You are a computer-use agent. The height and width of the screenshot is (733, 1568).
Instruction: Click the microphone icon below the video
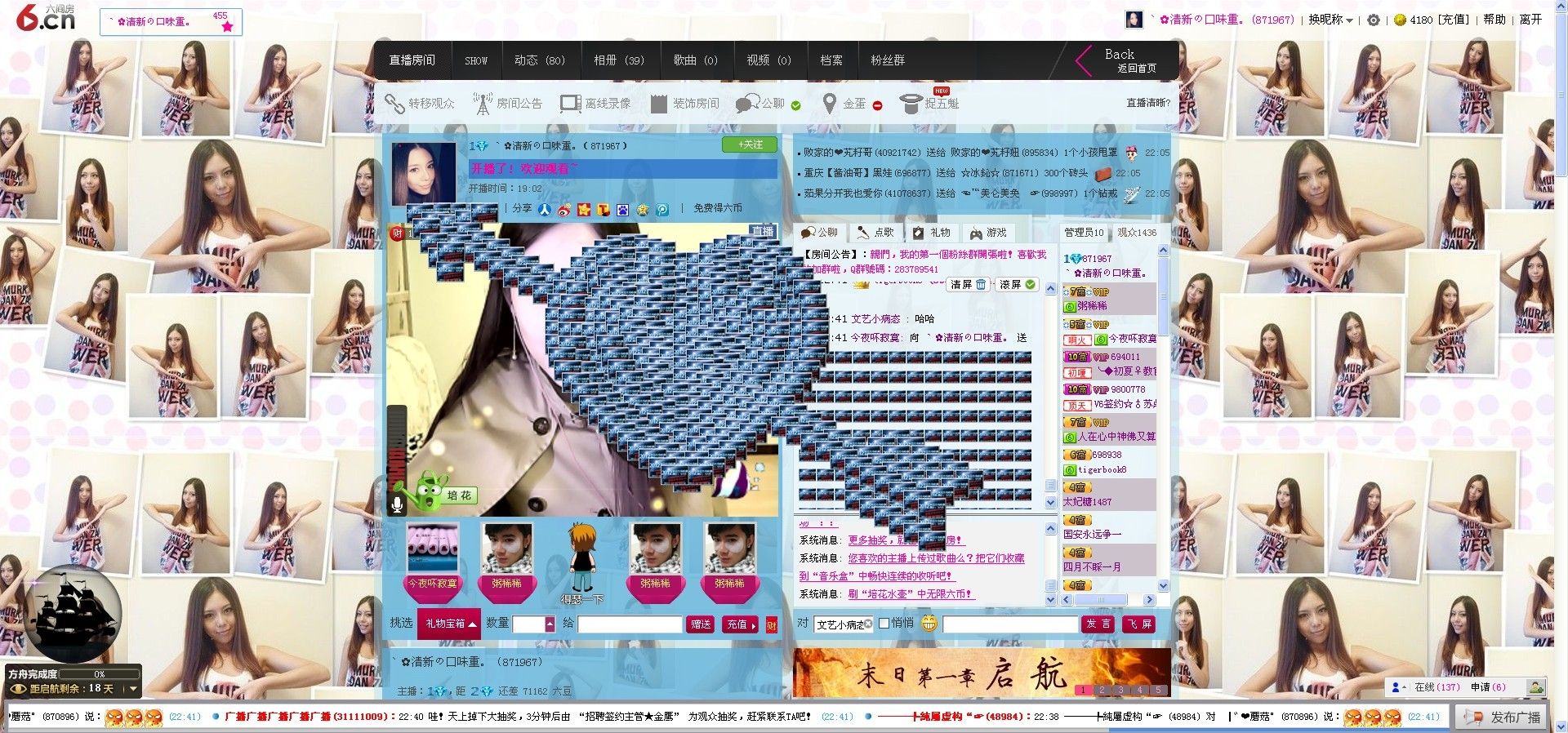pos(397,504)
